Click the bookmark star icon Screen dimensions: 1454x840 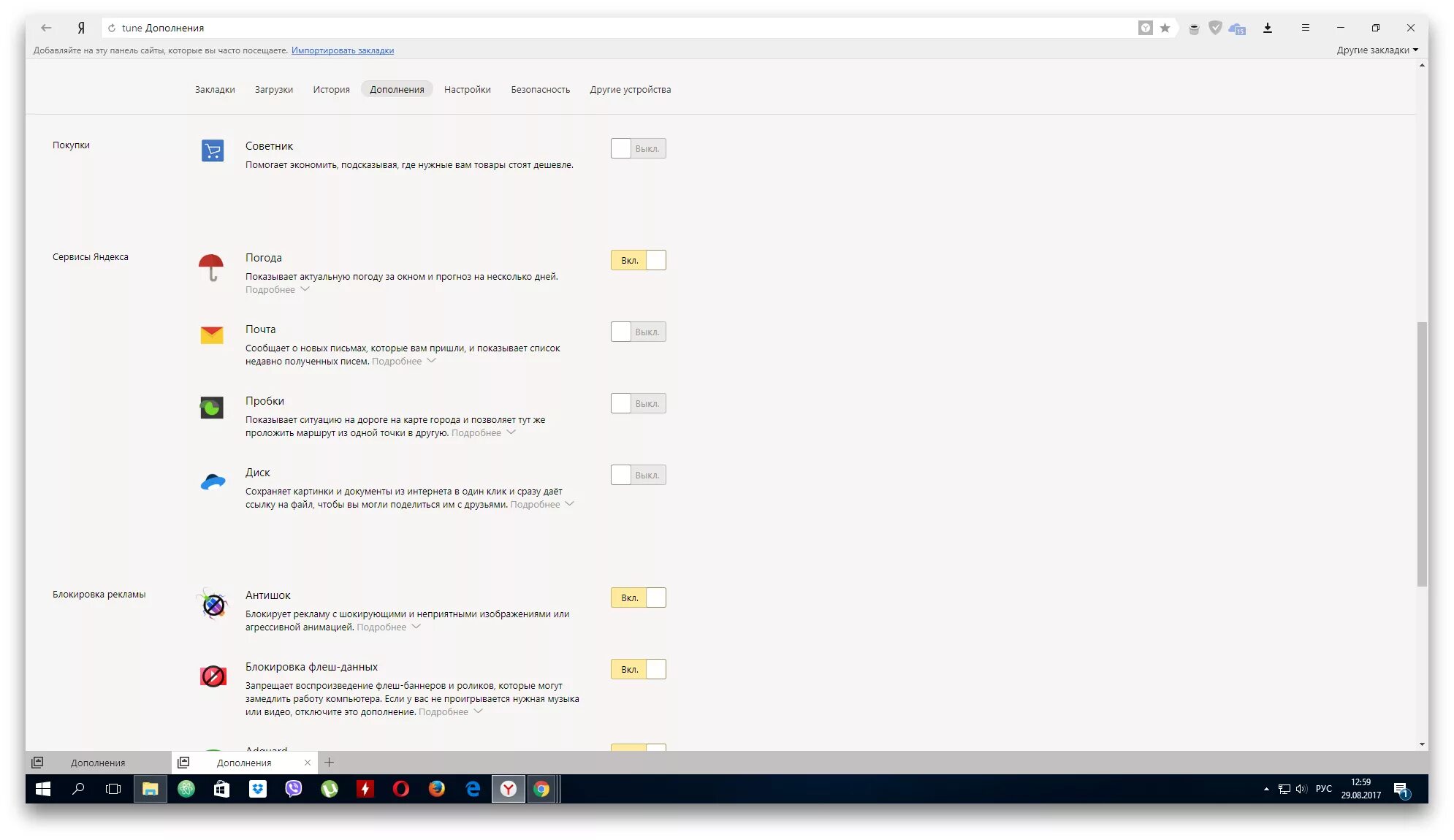click(x=1165, y=28)
